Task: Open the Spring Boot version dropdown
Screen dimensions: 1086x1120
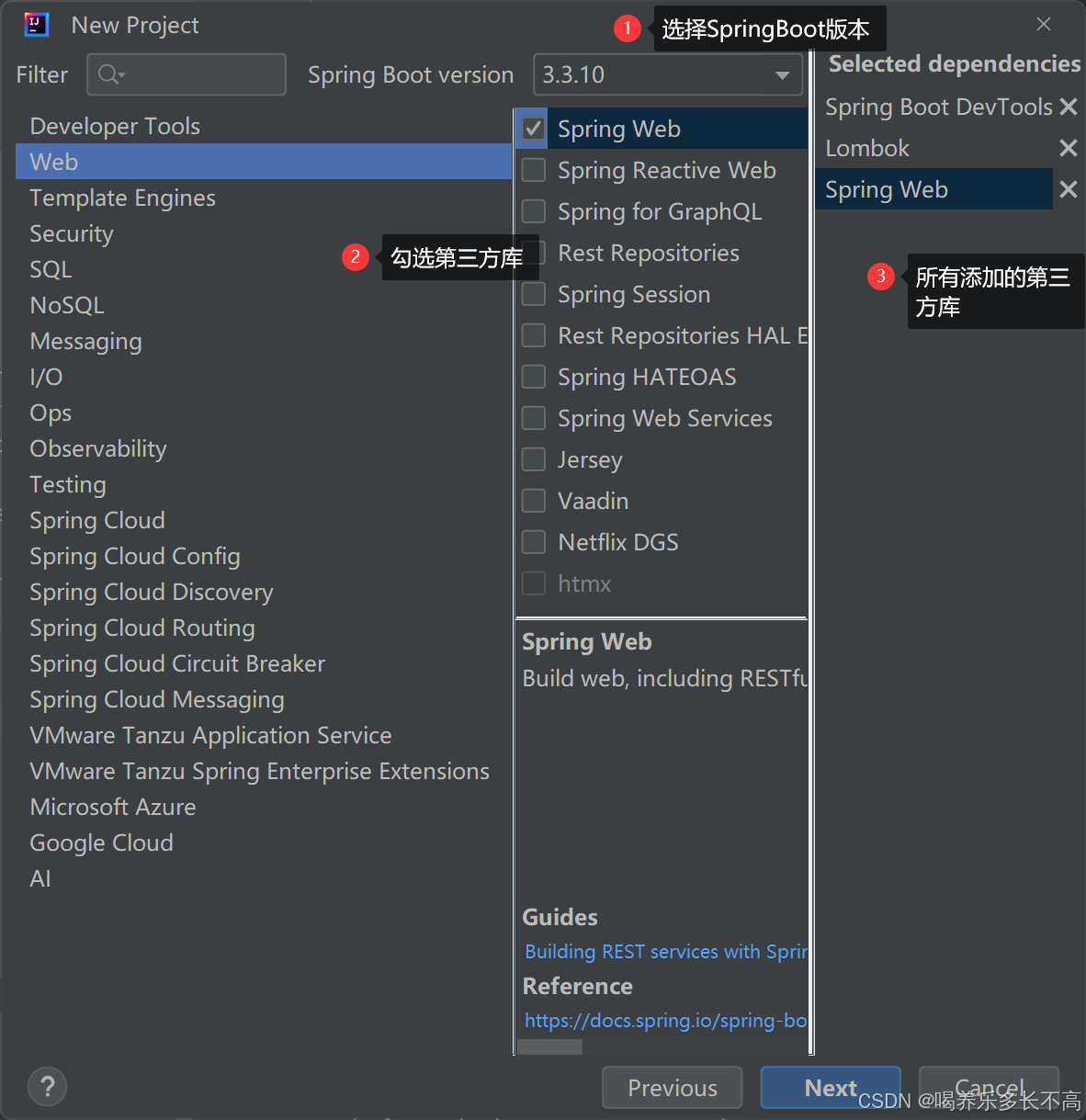Action: pos(668,74)
